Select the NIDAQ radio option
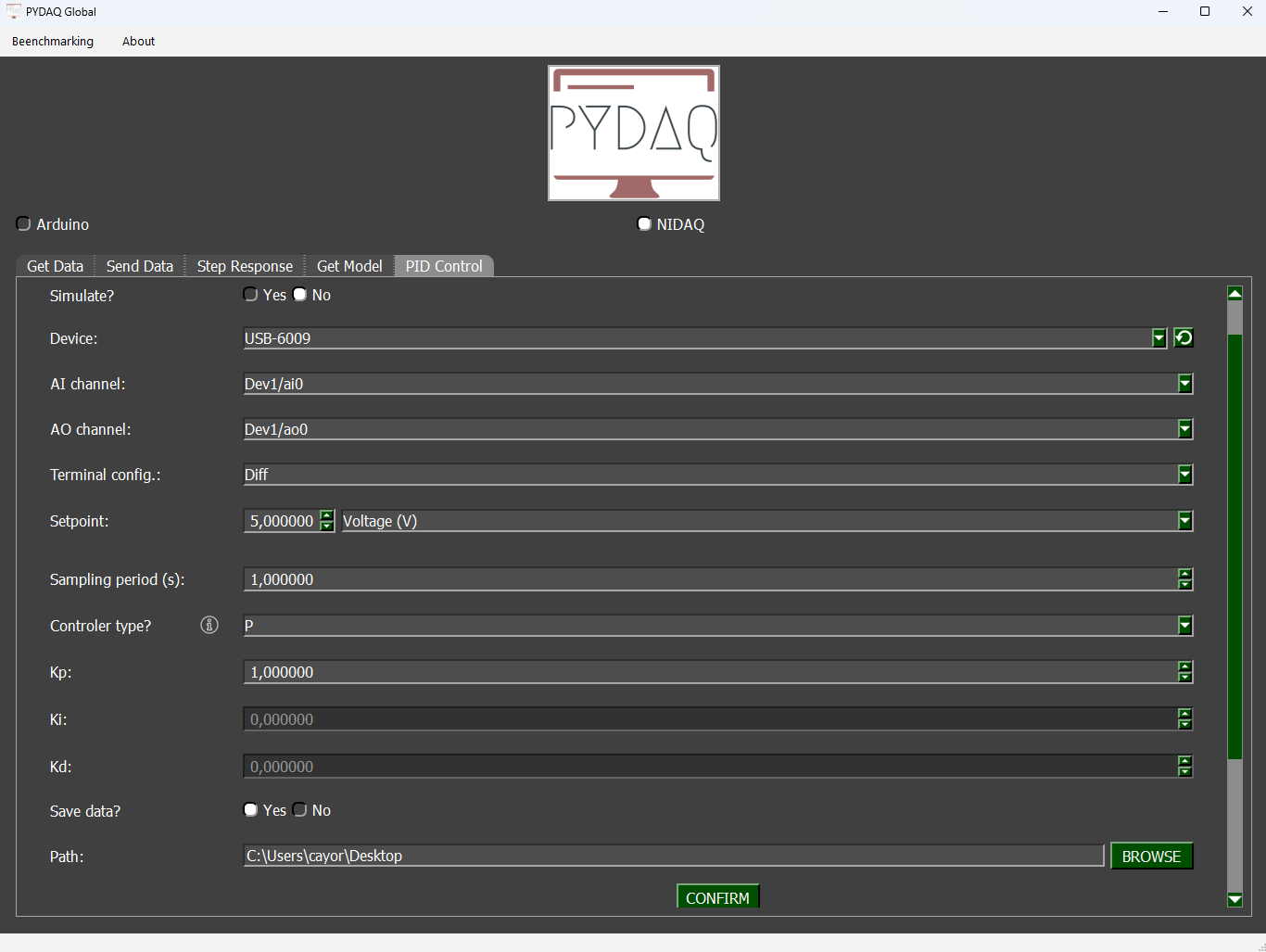Screen dimensions: 1266x952 point(644,224)
